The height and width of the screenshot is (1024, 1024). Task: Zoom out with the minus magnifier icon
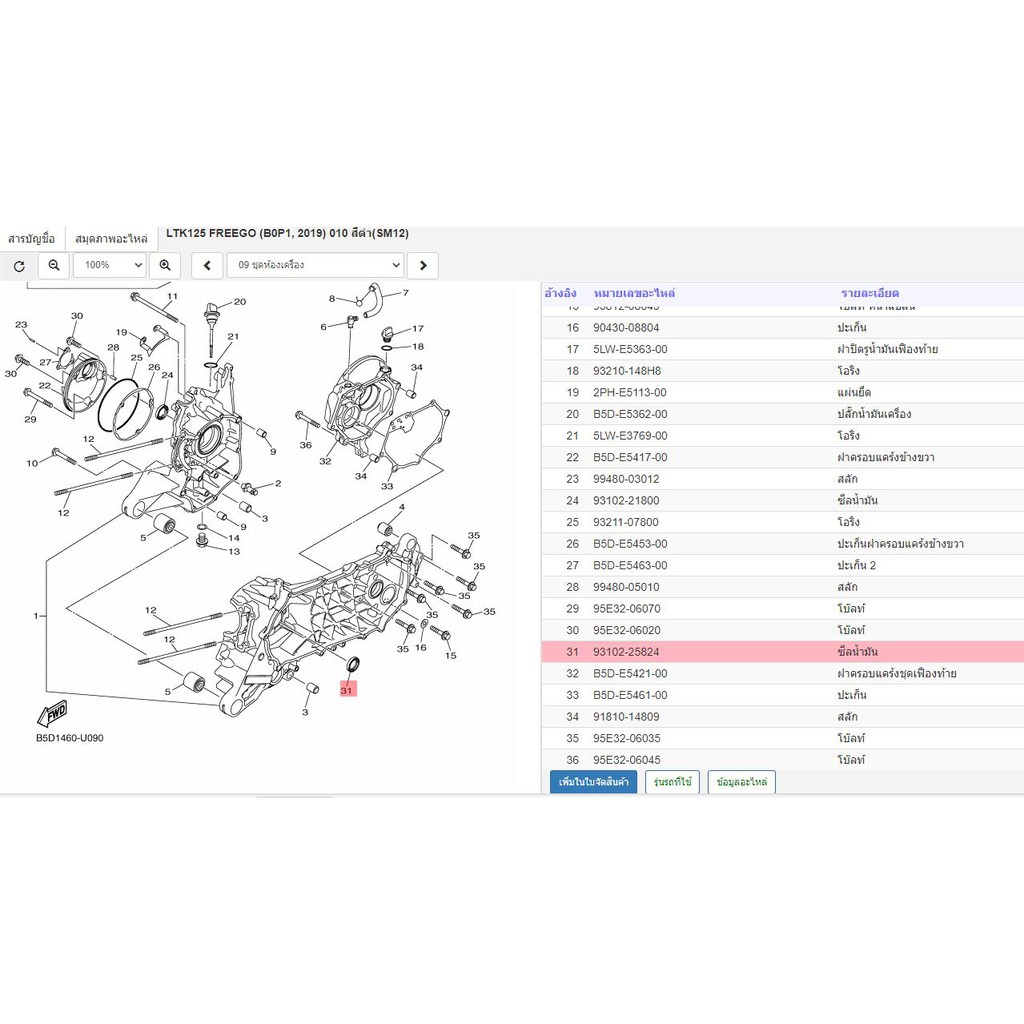(x=54, y=265)
